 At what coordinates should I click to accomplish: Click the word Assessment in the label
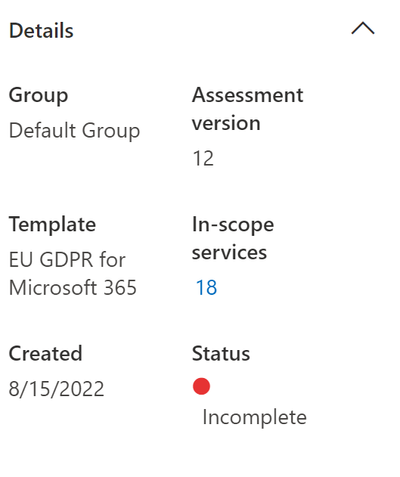click(248, 95)
